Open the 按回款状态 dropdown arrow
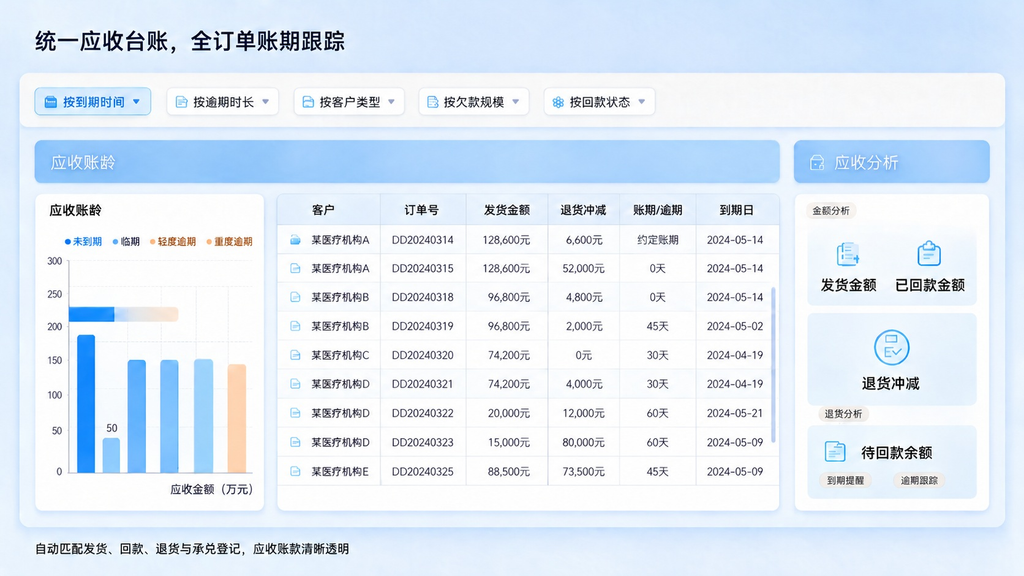Viewport: 1024px width, 576px height. click(x=642, y=102)
